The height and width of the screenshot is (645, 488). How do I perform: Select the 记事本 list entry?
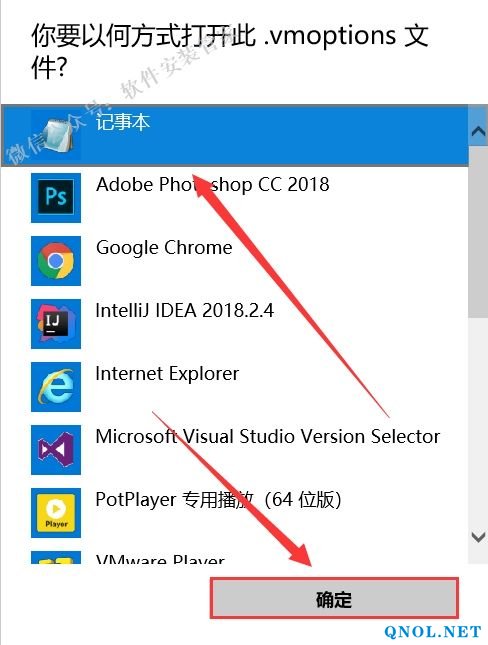tap(235, 135)
